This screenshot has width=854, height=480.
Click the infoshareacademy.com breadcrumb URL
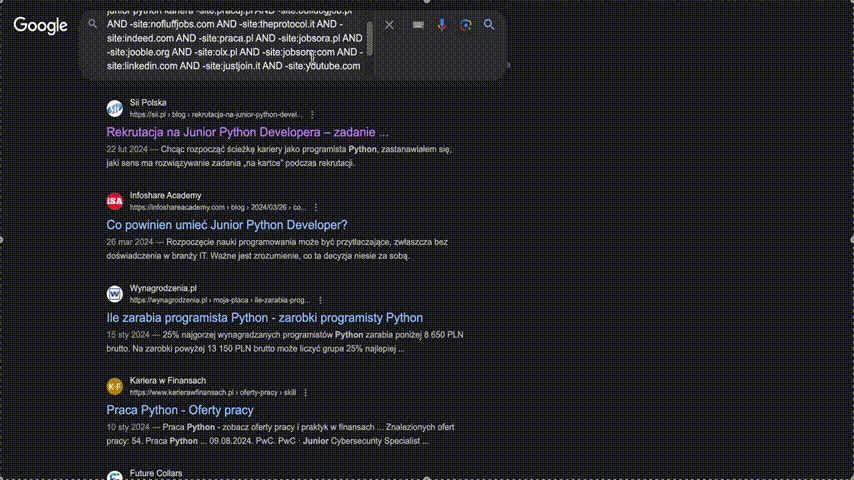click(218, 208)
